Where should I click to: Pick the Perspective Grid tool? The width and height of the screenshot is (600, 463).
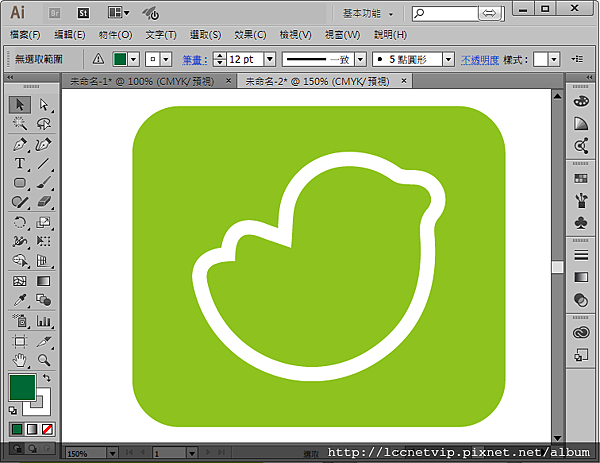(44, 261)
